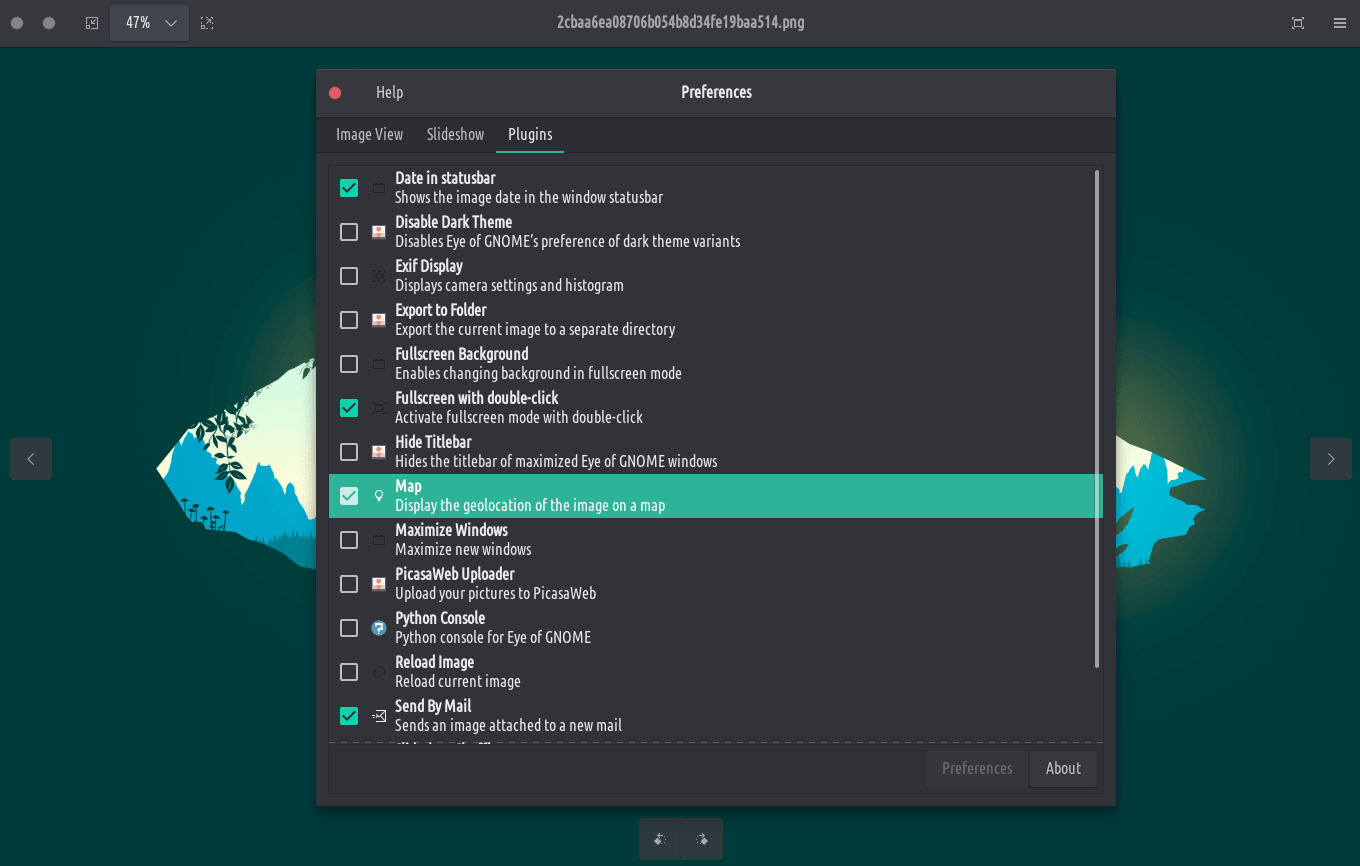This screenshot has width=1360, height=866.
Task: Open the hamburger main menu
Action: [1340, 23]
